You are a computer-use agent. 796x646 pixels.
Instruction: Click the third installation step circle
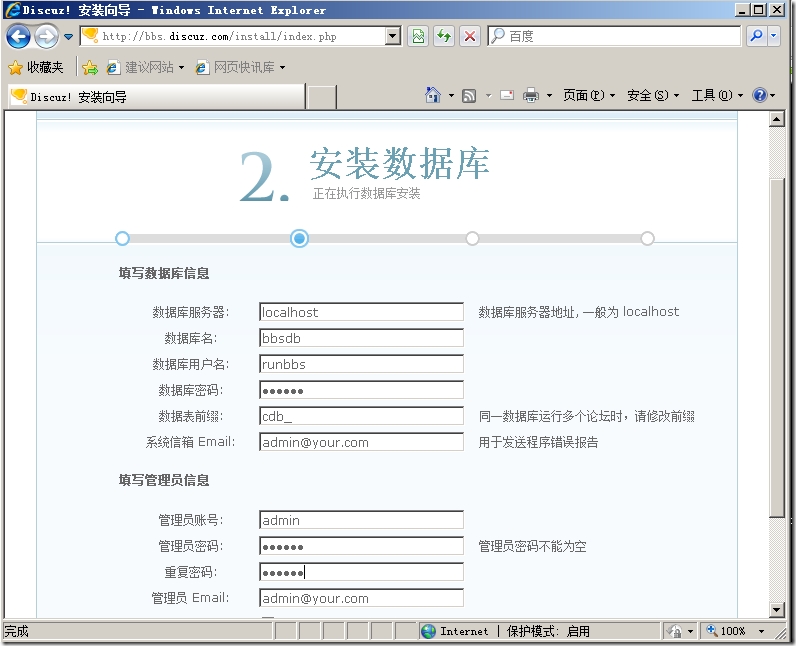[473, 239]
